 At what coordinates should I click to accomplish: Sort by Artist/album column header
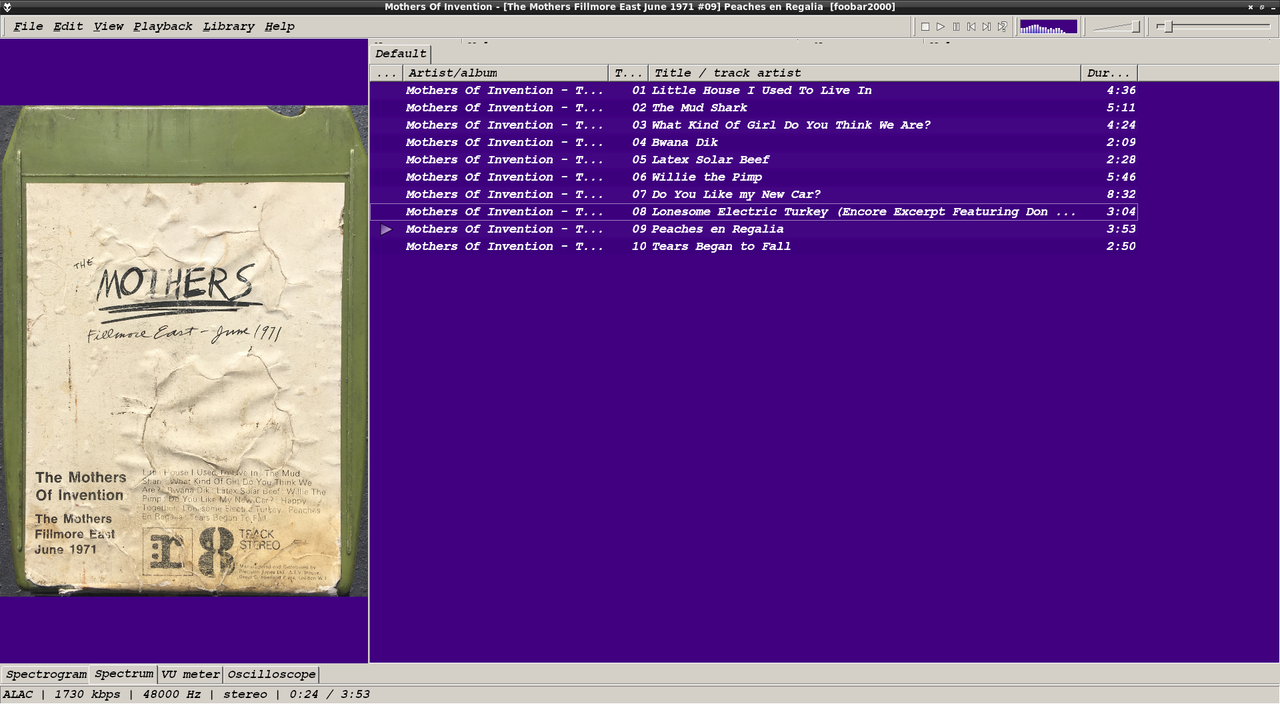[x=505, y=73]
